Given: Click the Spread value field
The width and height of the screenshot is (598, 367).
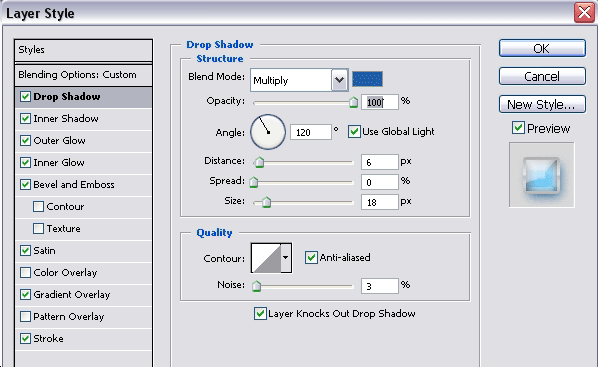Looking at the screenshot, I should (x=379, y=182).
